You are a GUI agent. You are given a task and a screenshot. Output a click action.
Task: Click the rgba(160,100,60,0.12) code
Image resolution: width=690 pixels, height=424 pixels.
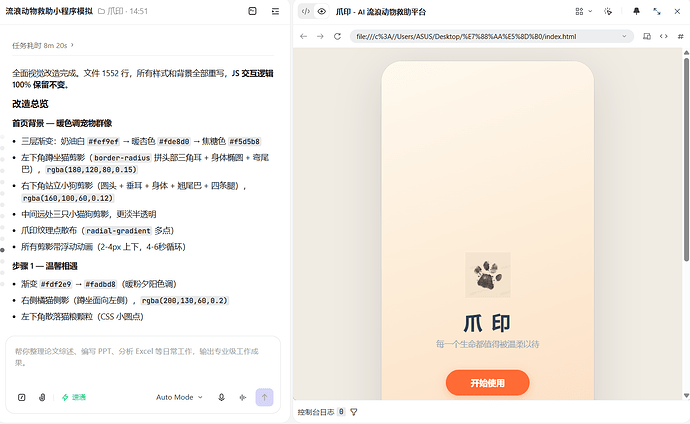tap(68, 198)
